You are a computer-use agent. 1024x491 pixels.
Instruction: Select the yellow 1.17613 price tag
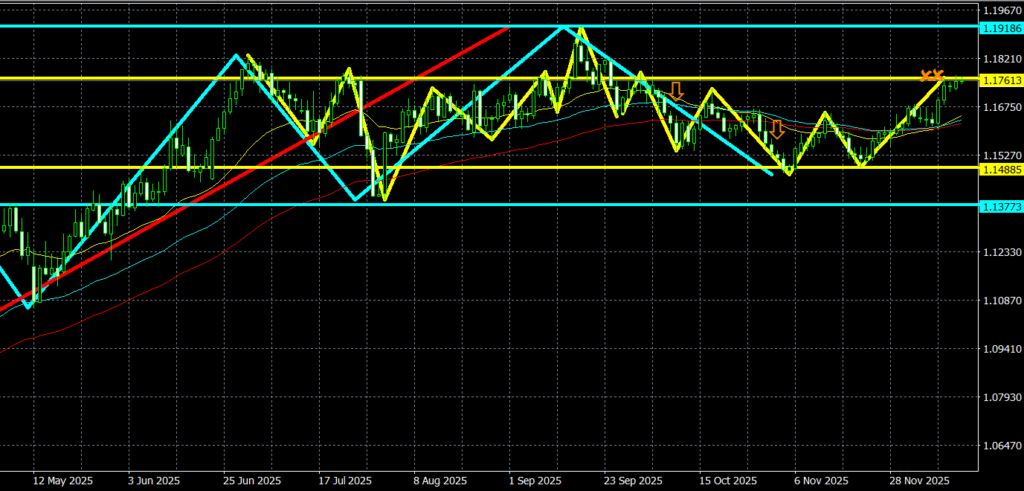pyautogui.click(x=1000, y=79)
